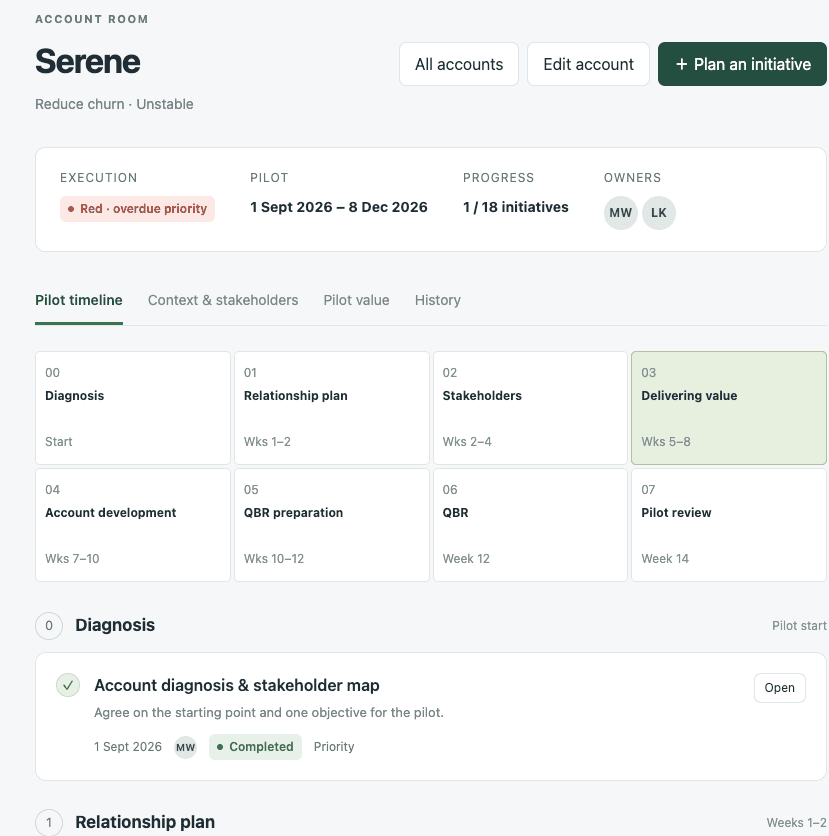Click the 1 / 18 initiatives progress text
The image size is (829, 836).
click(516, 207)
